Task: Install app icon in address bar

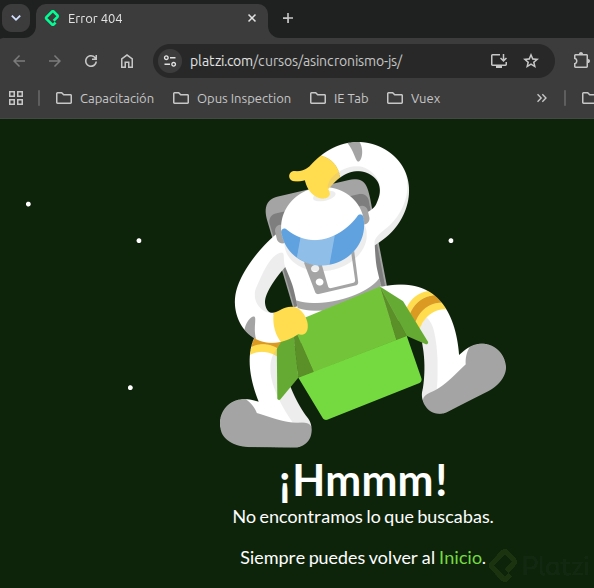Action: [x=499, y=61]
